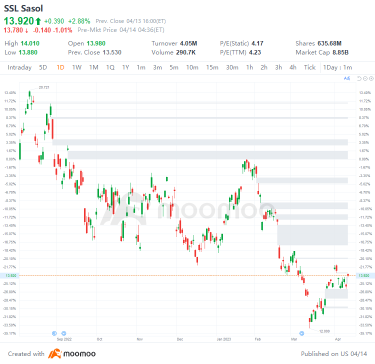This screenshot has height=364, width=375.
Task: Select the Tick chart tab
Action: 309,68
